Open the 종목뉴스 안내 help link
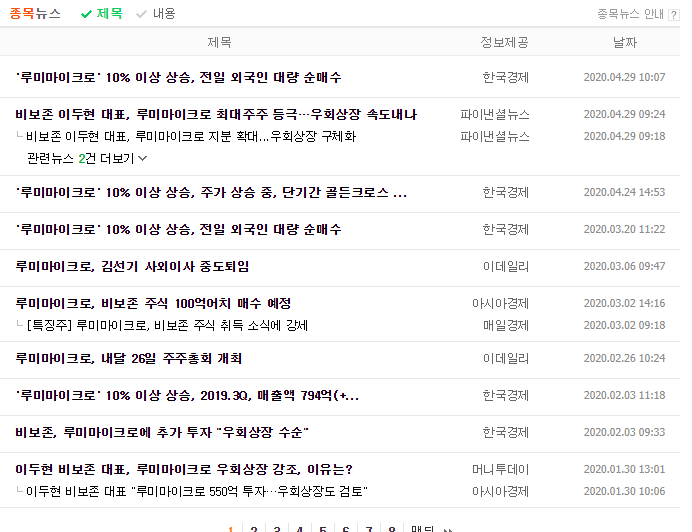This screenshot has height=532, width=692. pos(630,14)
